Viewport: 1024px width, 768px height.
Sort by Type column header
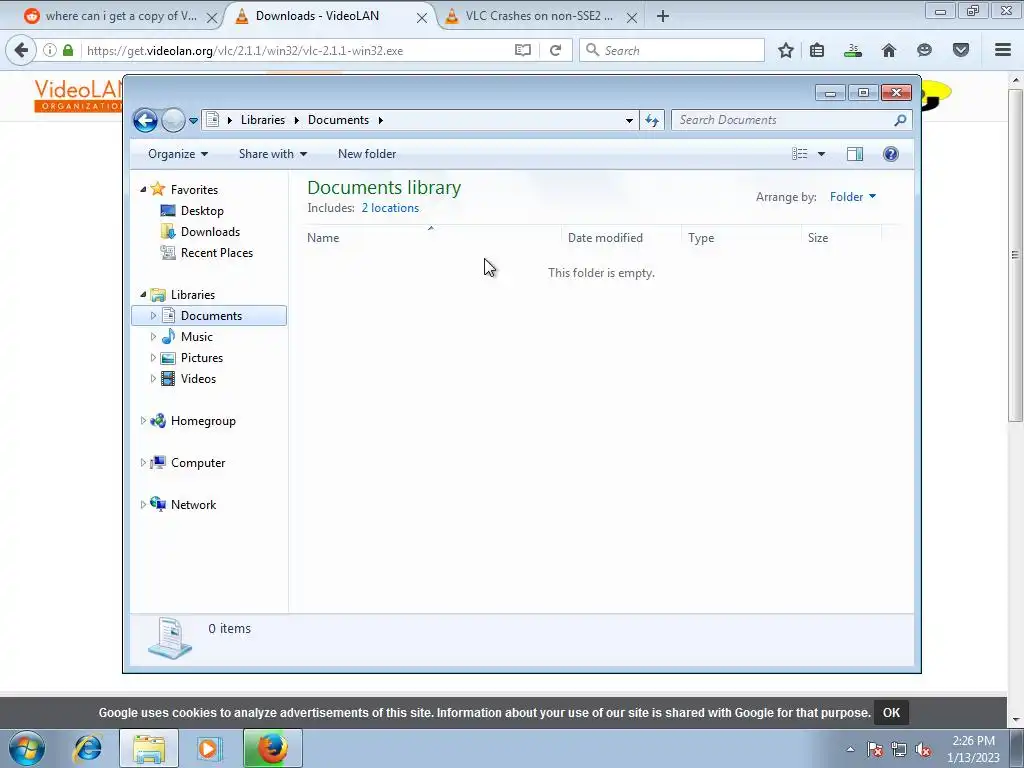coord(741,238)
